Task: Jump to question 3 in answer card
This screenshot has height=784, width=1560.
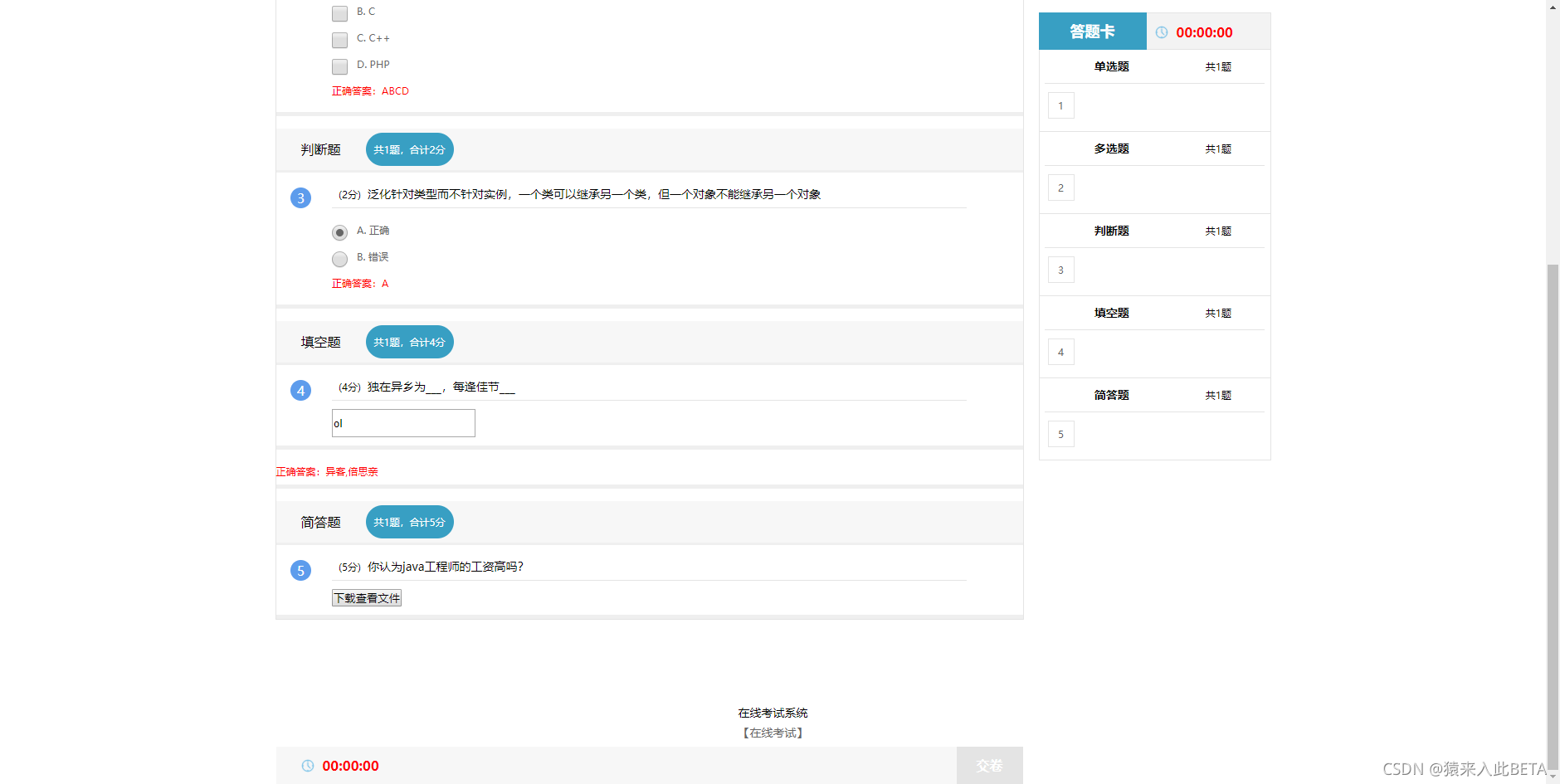Action: pyautogui.click(x=1060, y=270)
